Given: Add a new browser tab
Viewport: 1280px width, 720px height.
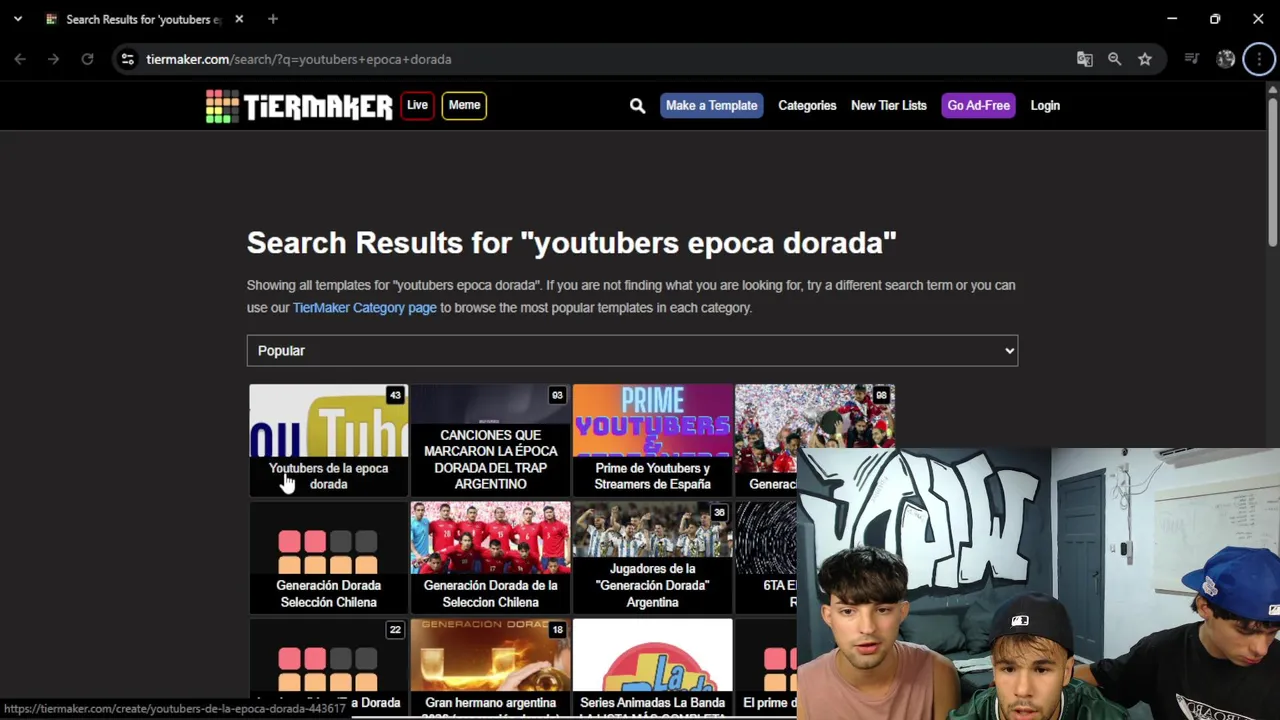Looking at the screenshot, I should point(273,19).
